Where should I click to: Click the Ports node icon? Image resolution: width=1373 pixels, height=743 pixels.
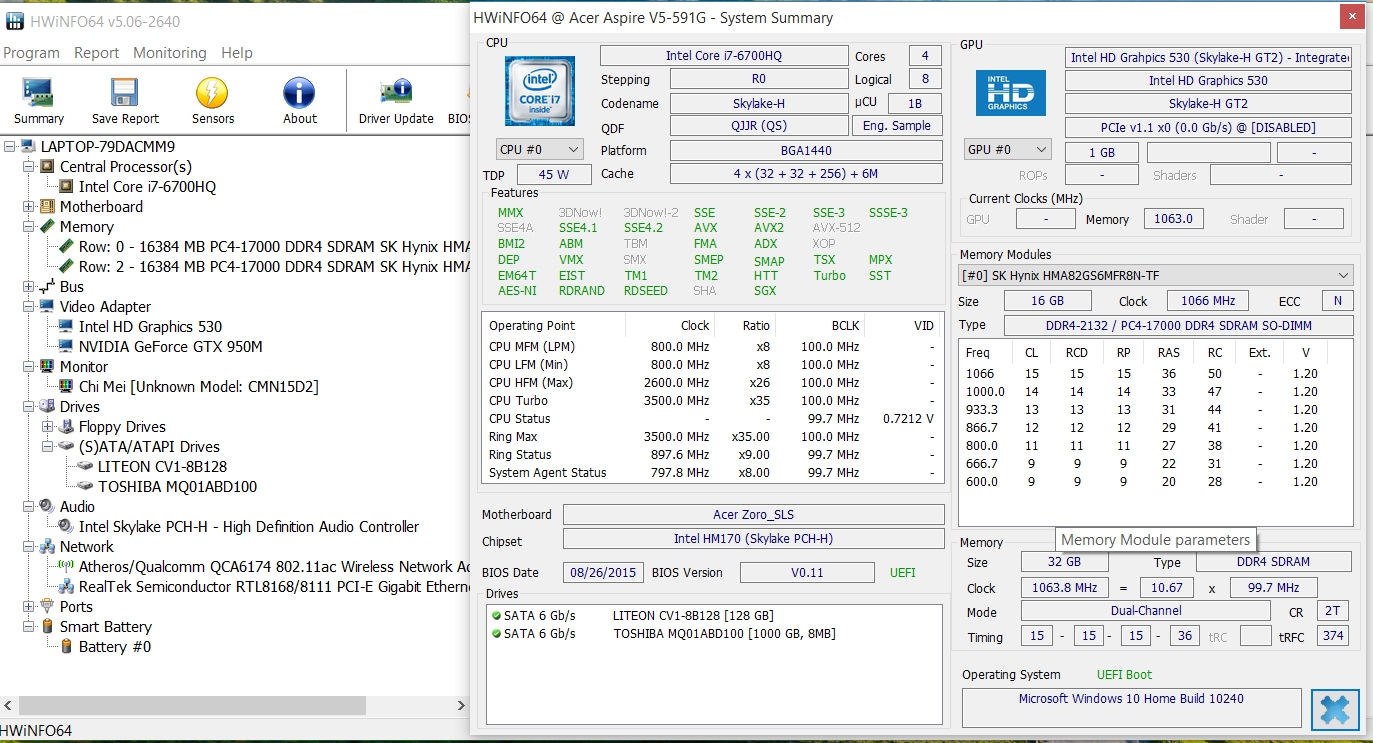(47, 607)
